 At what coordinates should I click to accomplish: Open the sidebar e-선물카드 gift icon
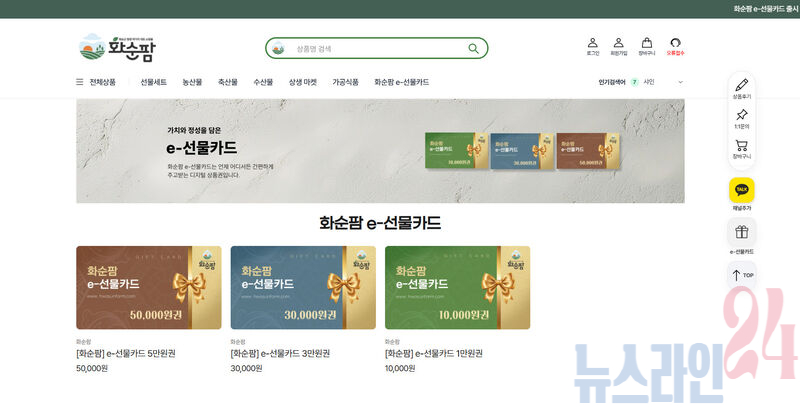(x=741, y=233)
